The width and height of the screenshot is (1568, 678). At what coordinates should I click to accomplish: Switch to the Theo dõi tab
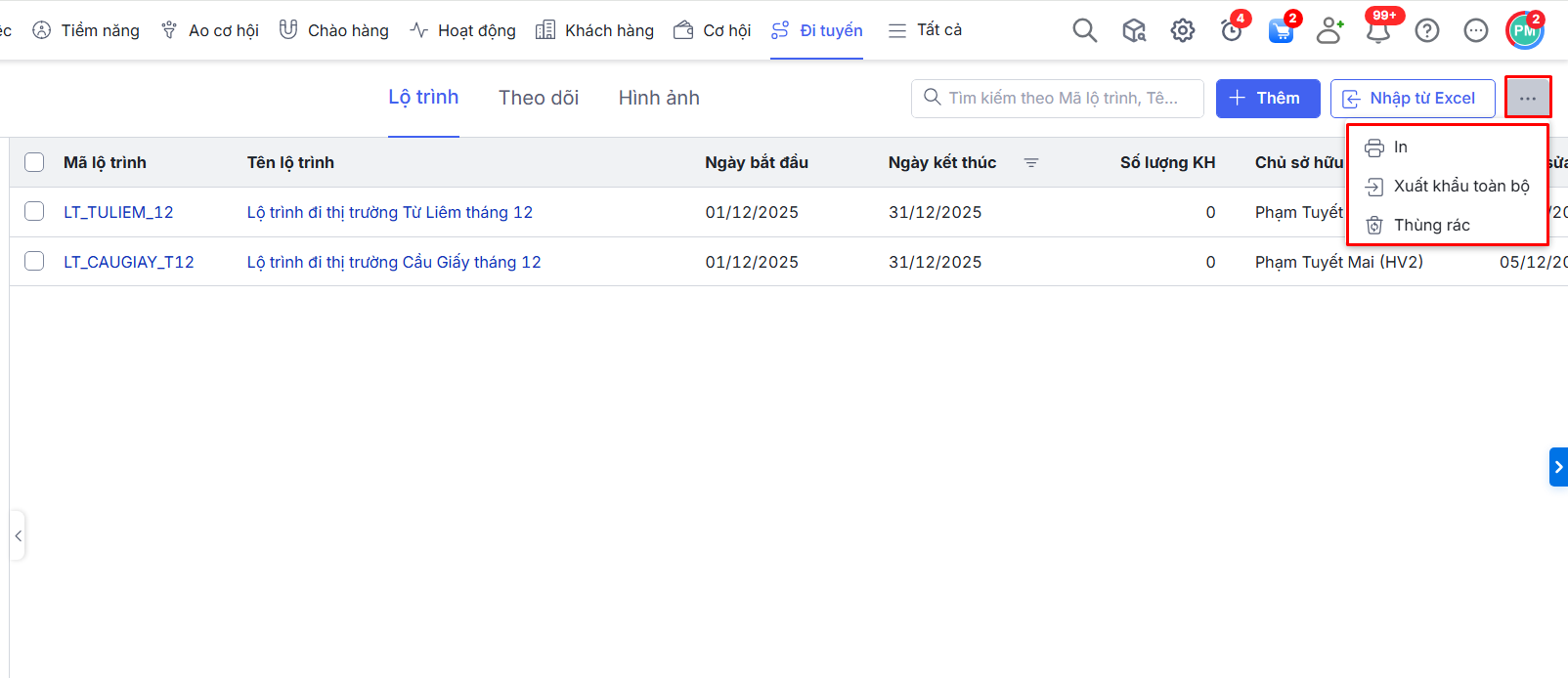538,98
